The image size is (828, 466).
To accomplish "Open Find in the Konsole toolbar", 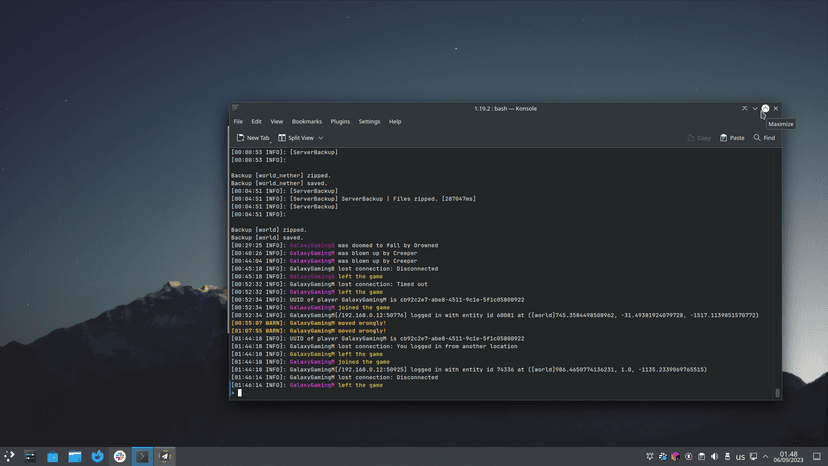I will 764,138.
